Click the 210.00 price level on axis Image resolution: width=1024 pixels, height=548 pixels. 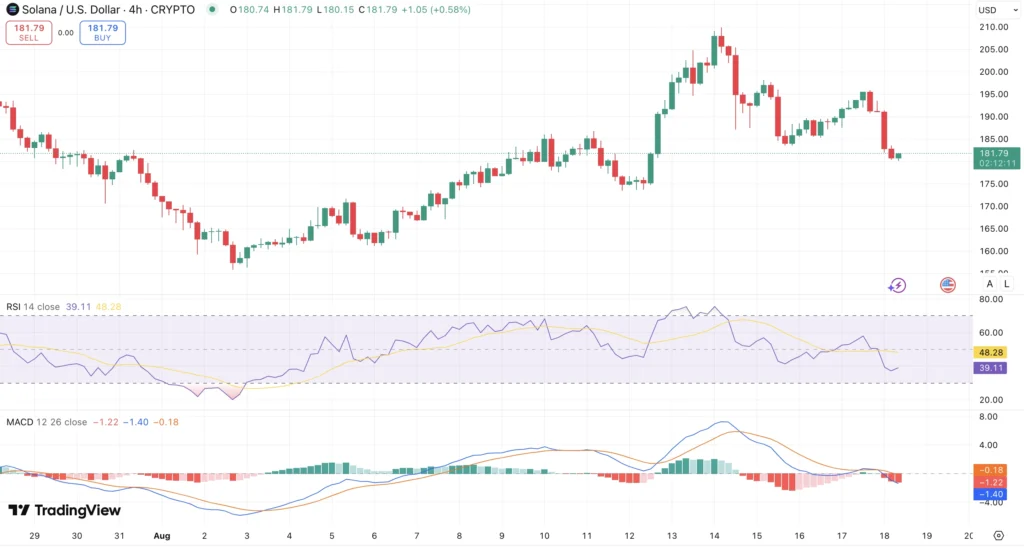click(x=993, y=27)
